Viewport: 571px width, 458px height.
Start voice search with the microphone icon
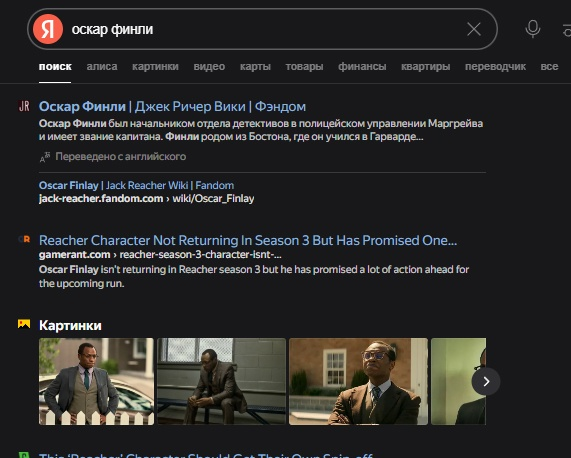532,29
